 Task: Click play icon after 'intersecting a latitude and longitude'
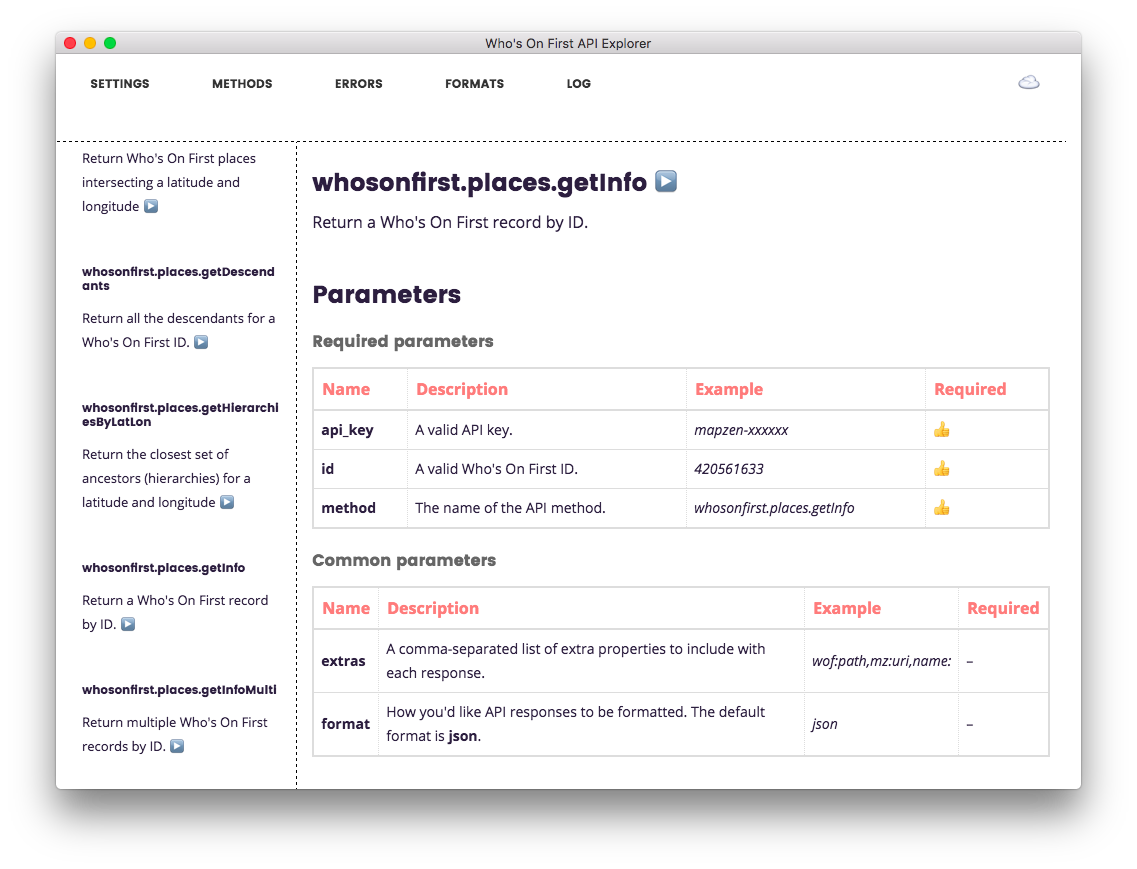(151, 206)
